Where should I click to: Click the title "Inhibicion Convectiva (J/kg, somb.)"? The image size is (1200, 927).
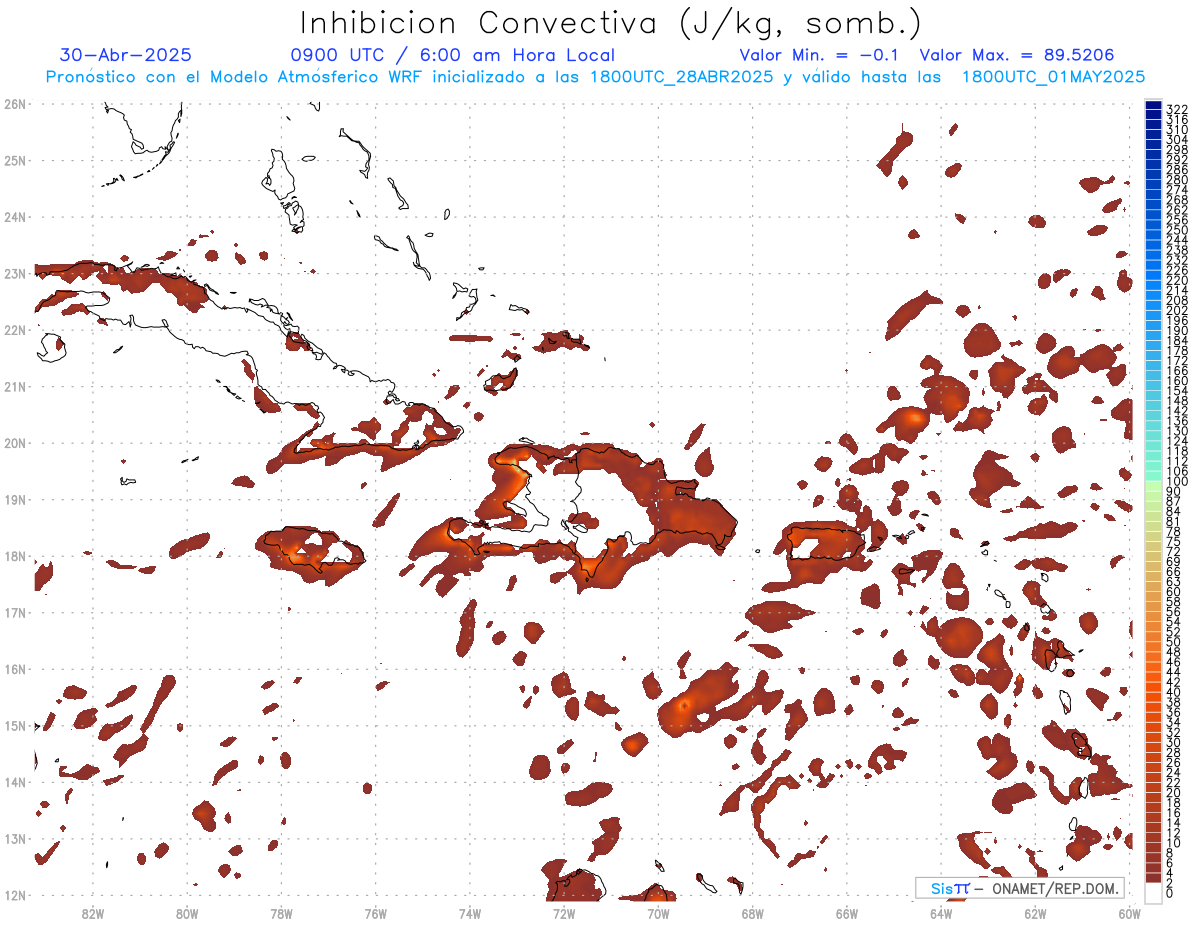[x=611, y=24]
